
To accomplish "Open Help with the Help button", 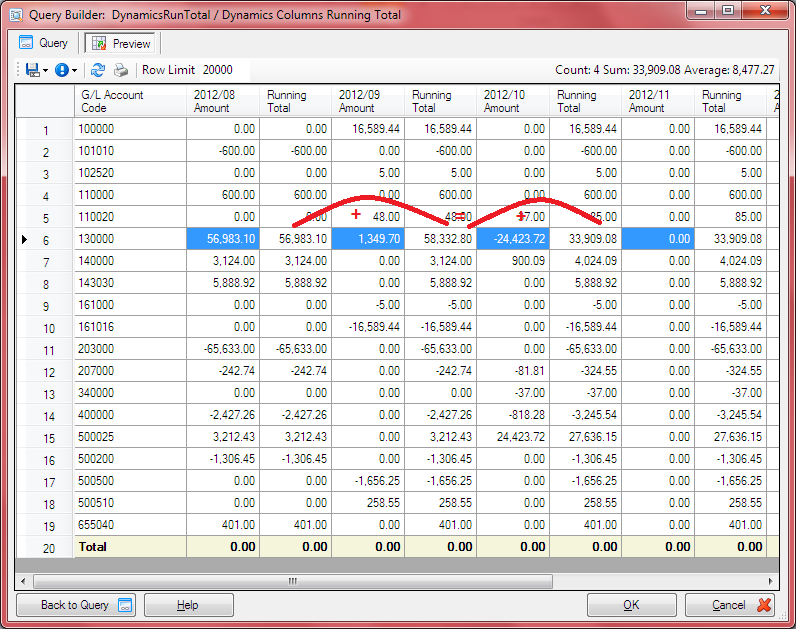I will [x=188, y=605].
